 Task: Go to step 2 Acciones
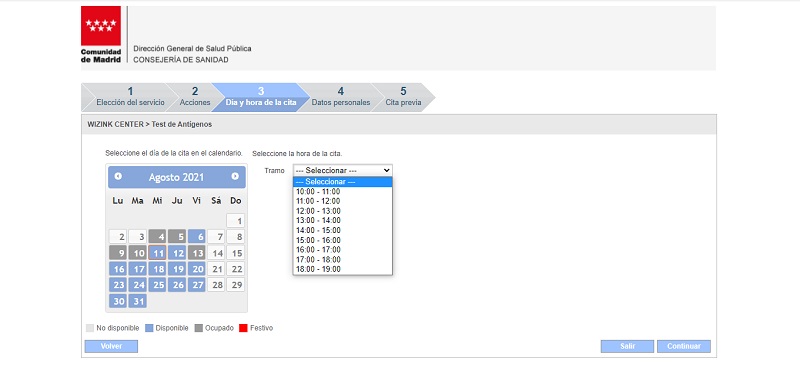(x=195, y=97)
